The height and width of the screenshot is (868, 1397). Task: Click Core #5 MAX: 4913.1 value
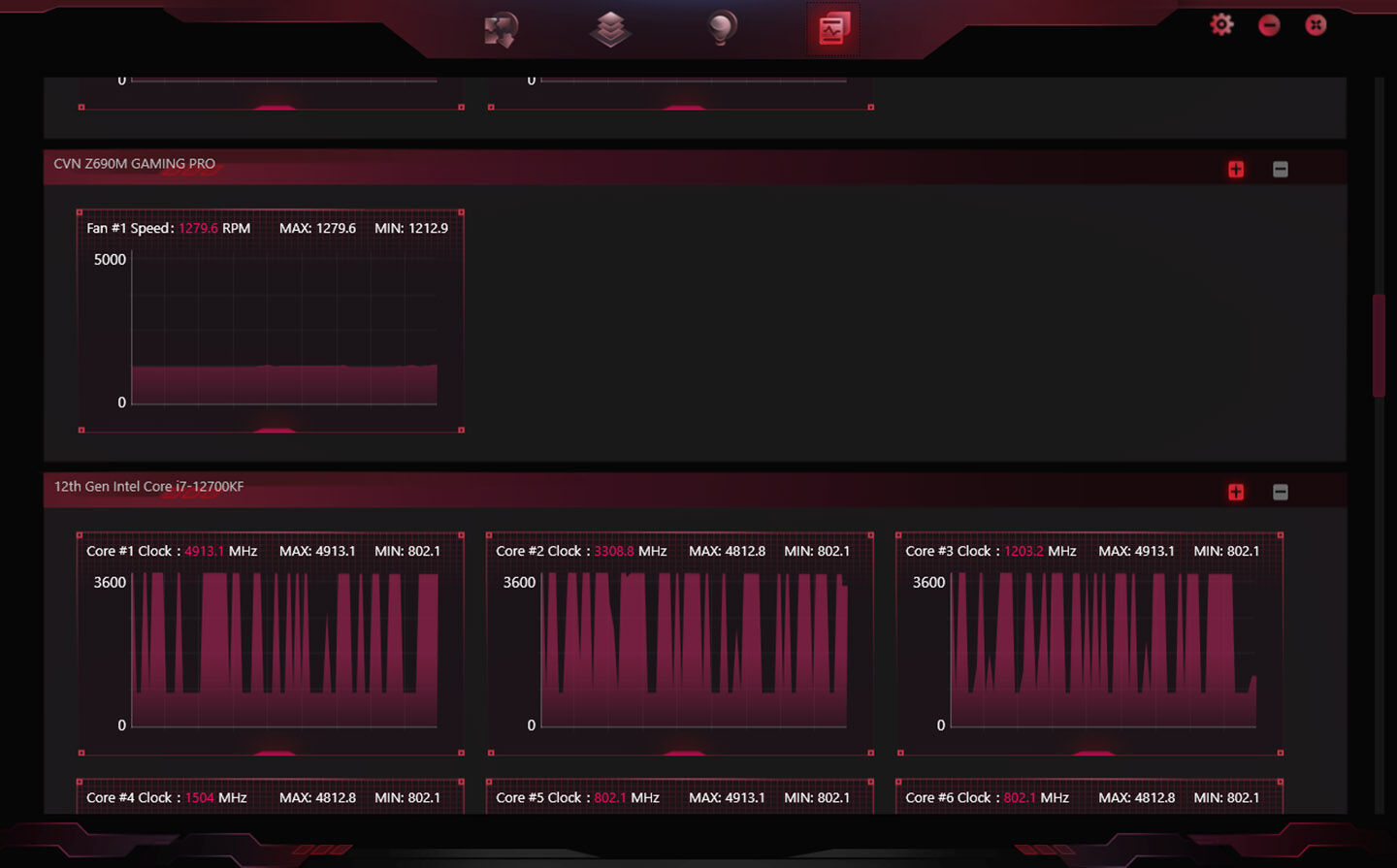(x=727, y=797)
